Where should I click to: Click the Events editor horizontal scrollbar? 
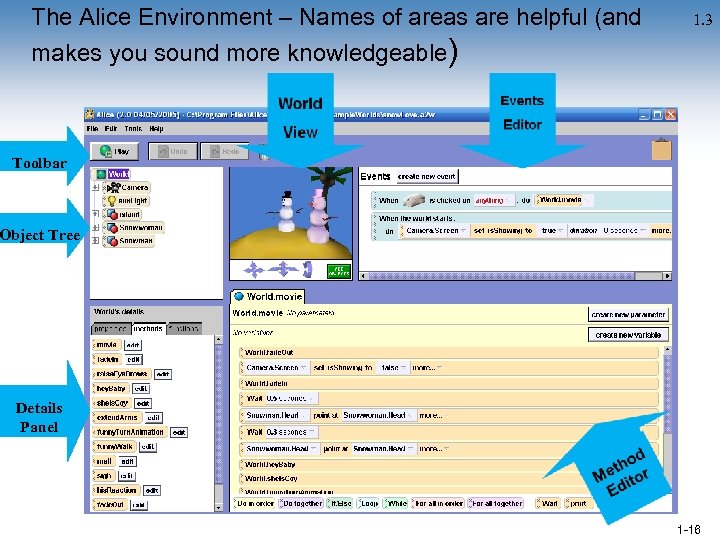tap(516, 276)
